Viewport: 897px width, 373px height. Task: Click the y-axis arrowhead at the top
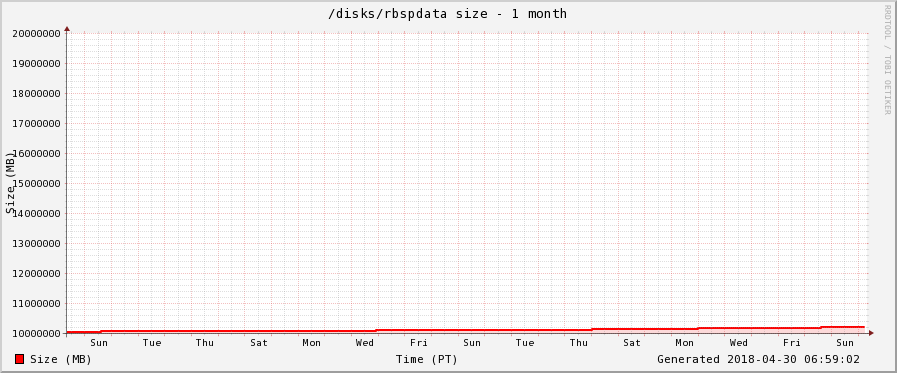coord(67,28)
